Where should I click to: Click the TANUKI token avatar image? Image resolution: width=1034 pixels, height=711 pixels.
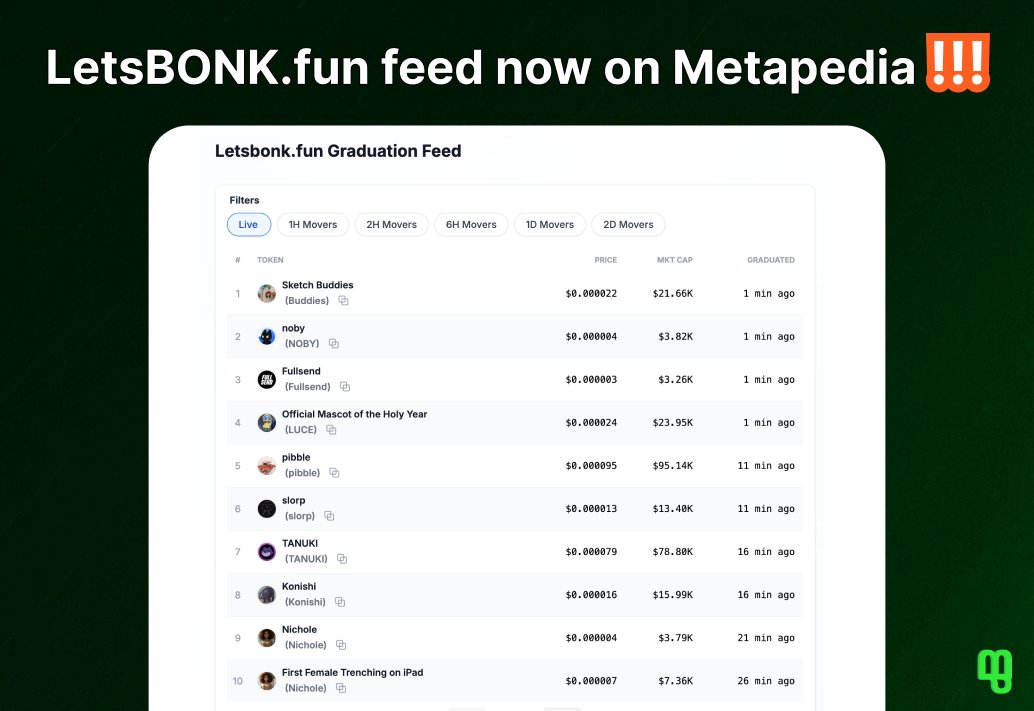tap(266, 551)
